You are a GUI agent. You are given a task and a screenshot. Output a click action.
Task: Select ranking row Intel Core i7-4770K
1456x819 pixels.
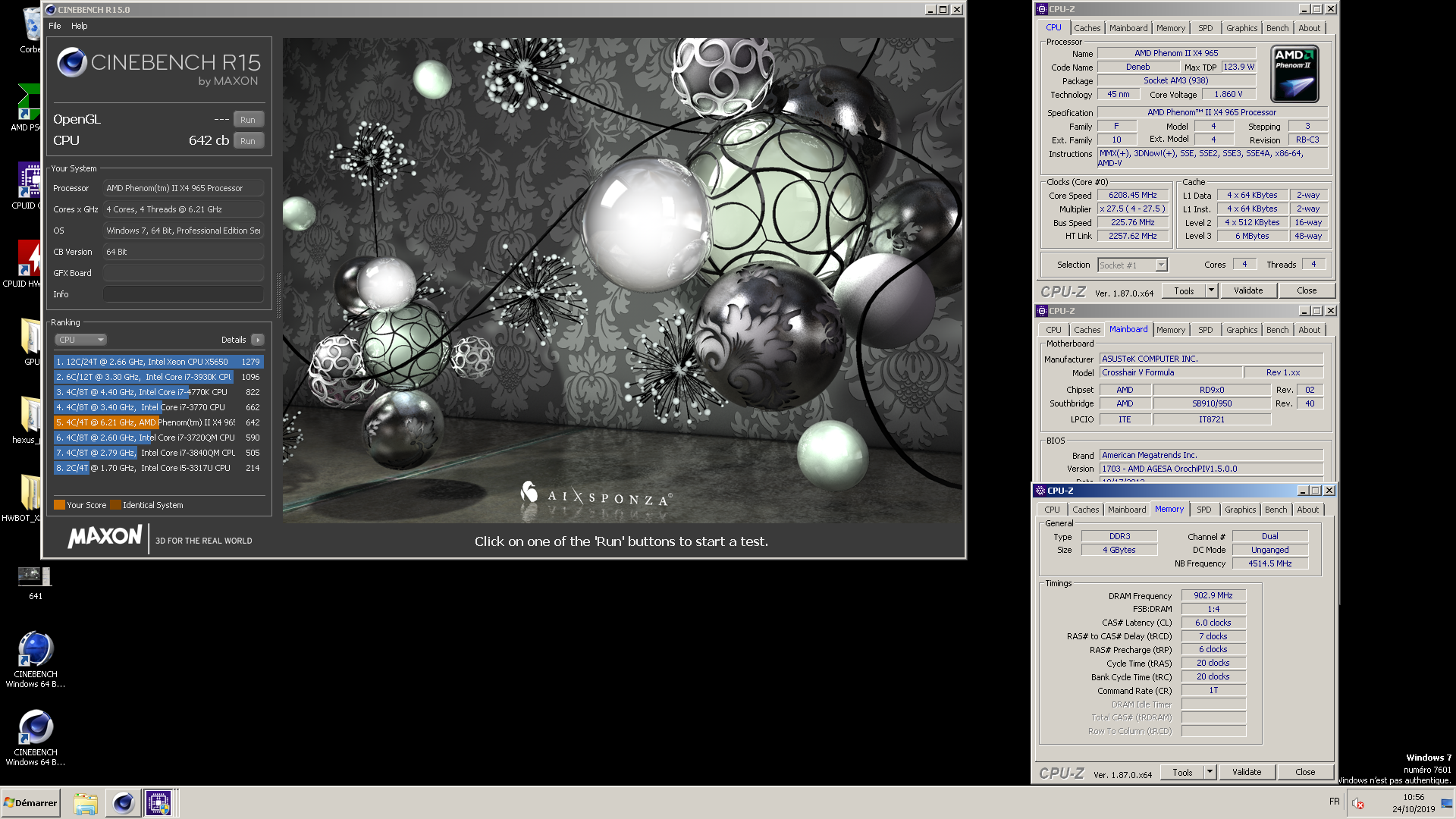pos(158,392)
